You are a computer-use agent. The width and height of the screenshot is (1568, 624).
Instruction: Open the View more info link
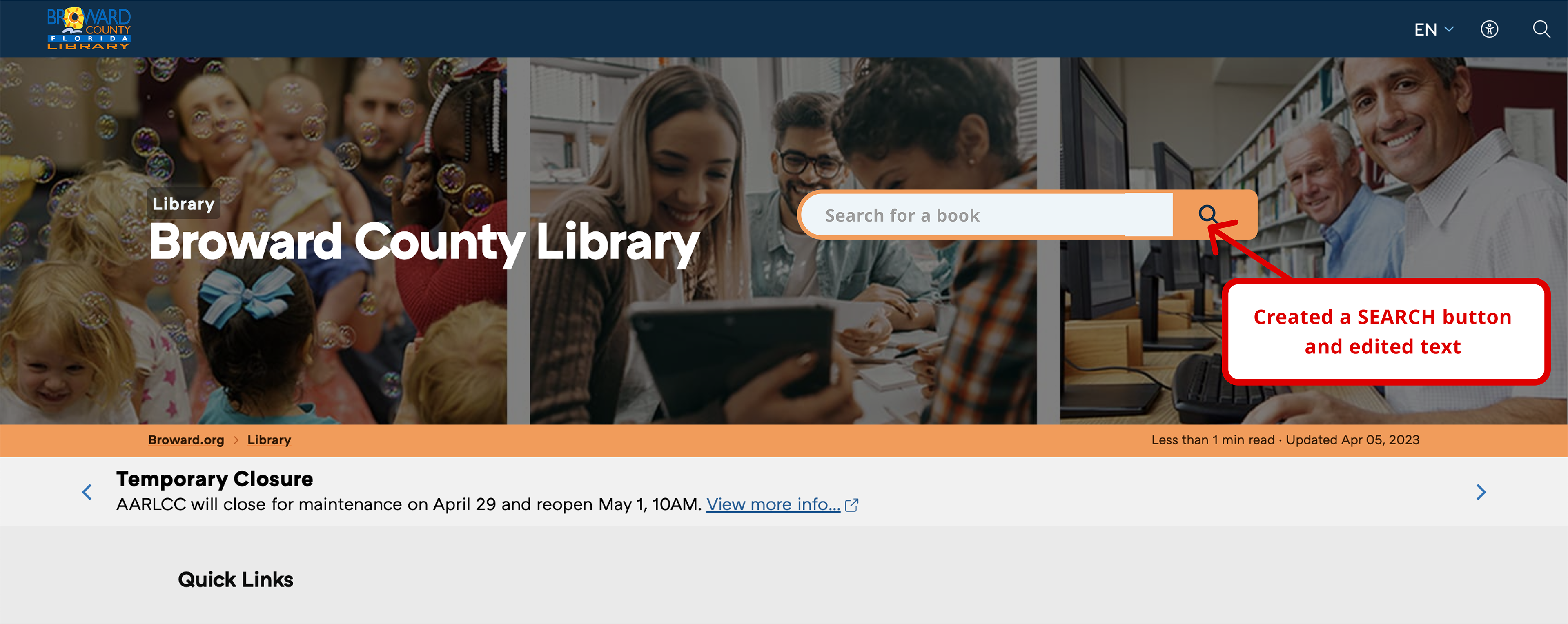pos(773,504)
